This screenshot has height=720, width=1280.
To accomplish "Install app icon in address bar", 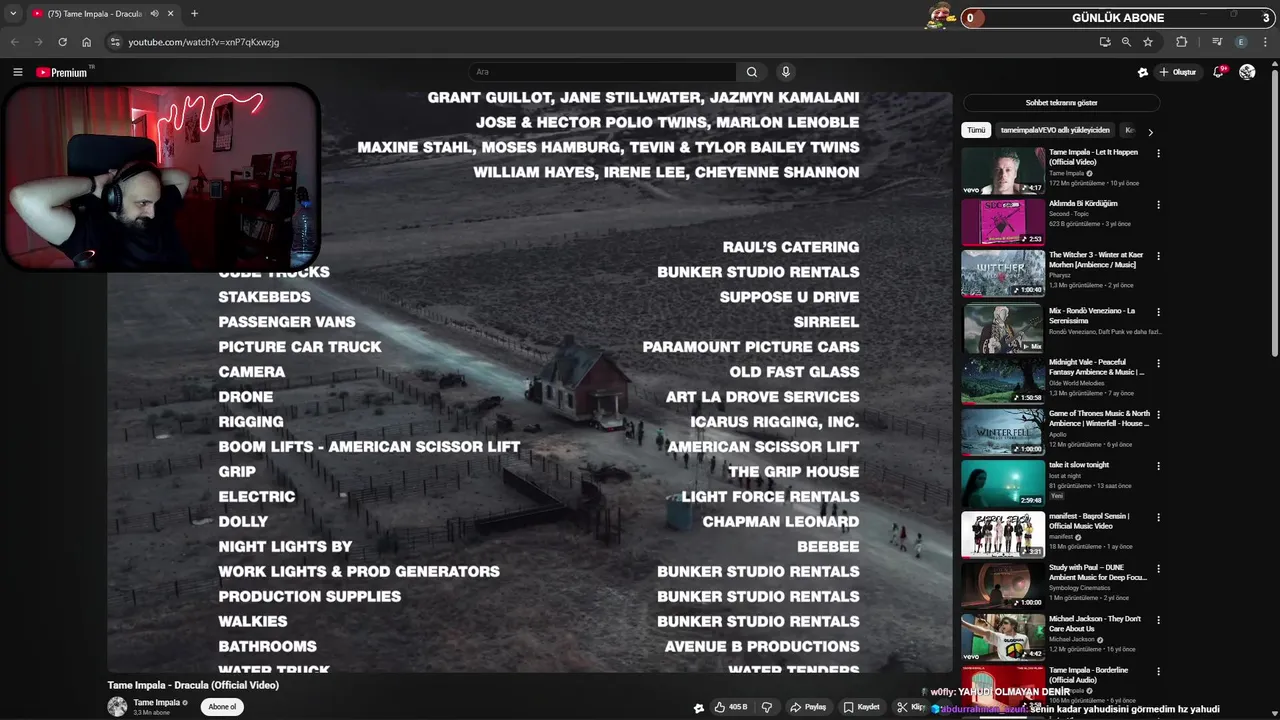I will coord(1105,42).
